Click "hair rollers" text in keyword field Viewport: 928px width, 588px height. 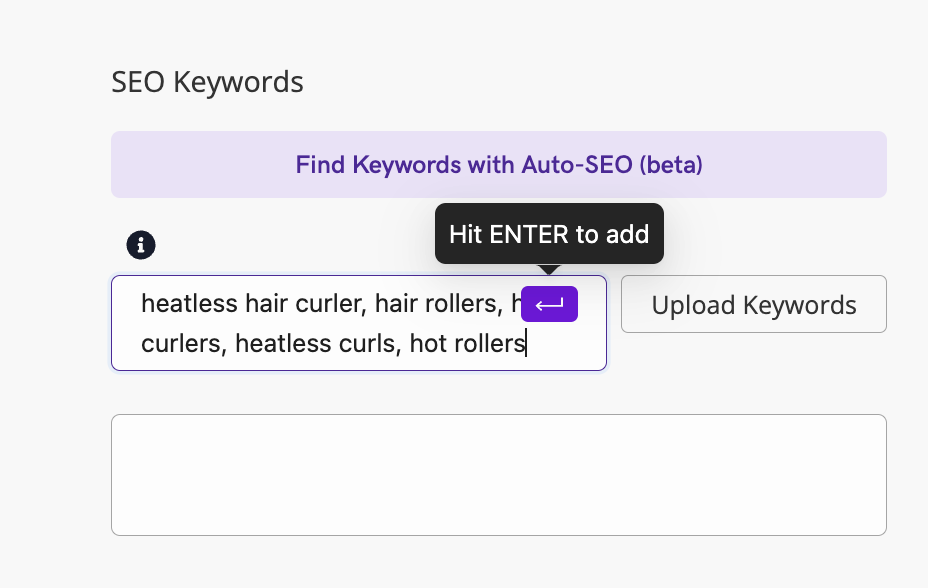[x=436, y=303]
